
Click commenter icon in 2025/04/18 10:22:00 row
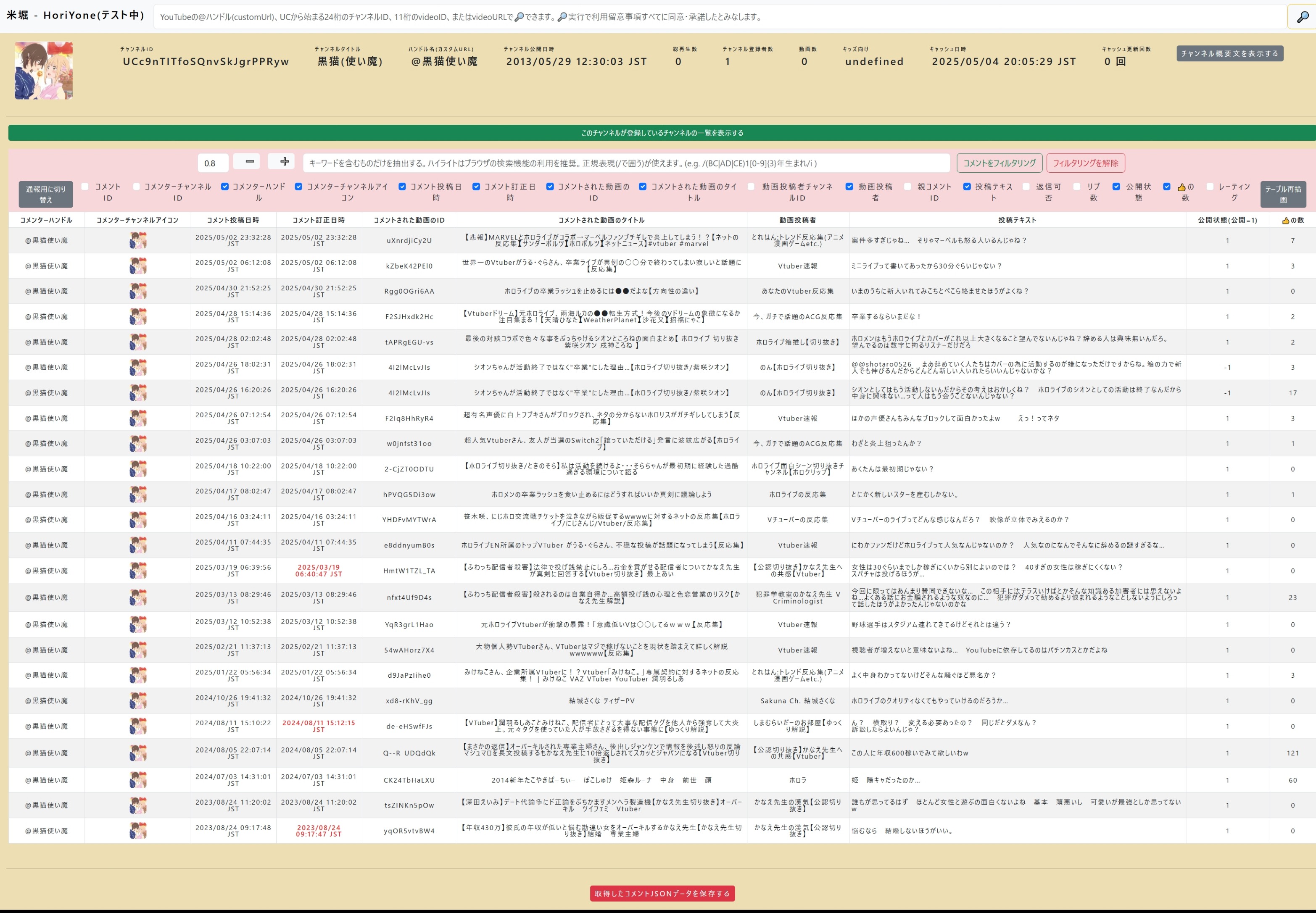pyautogui.click(x=138, y=469)
